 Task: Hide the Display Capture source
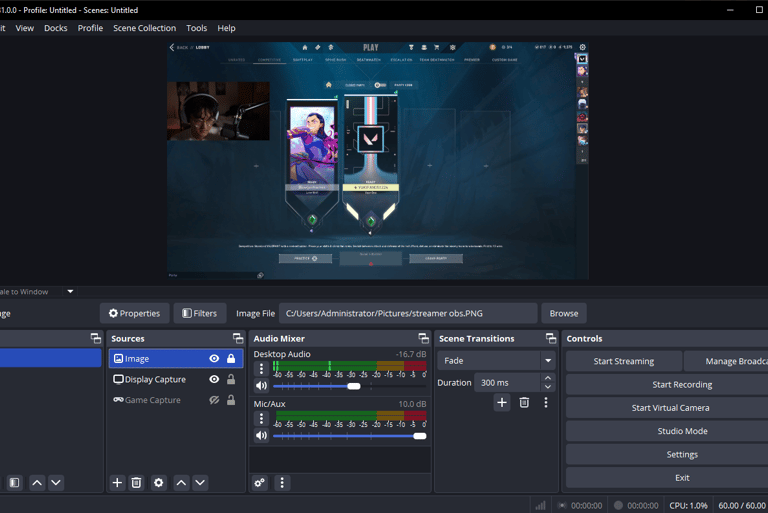coord(214,379)
